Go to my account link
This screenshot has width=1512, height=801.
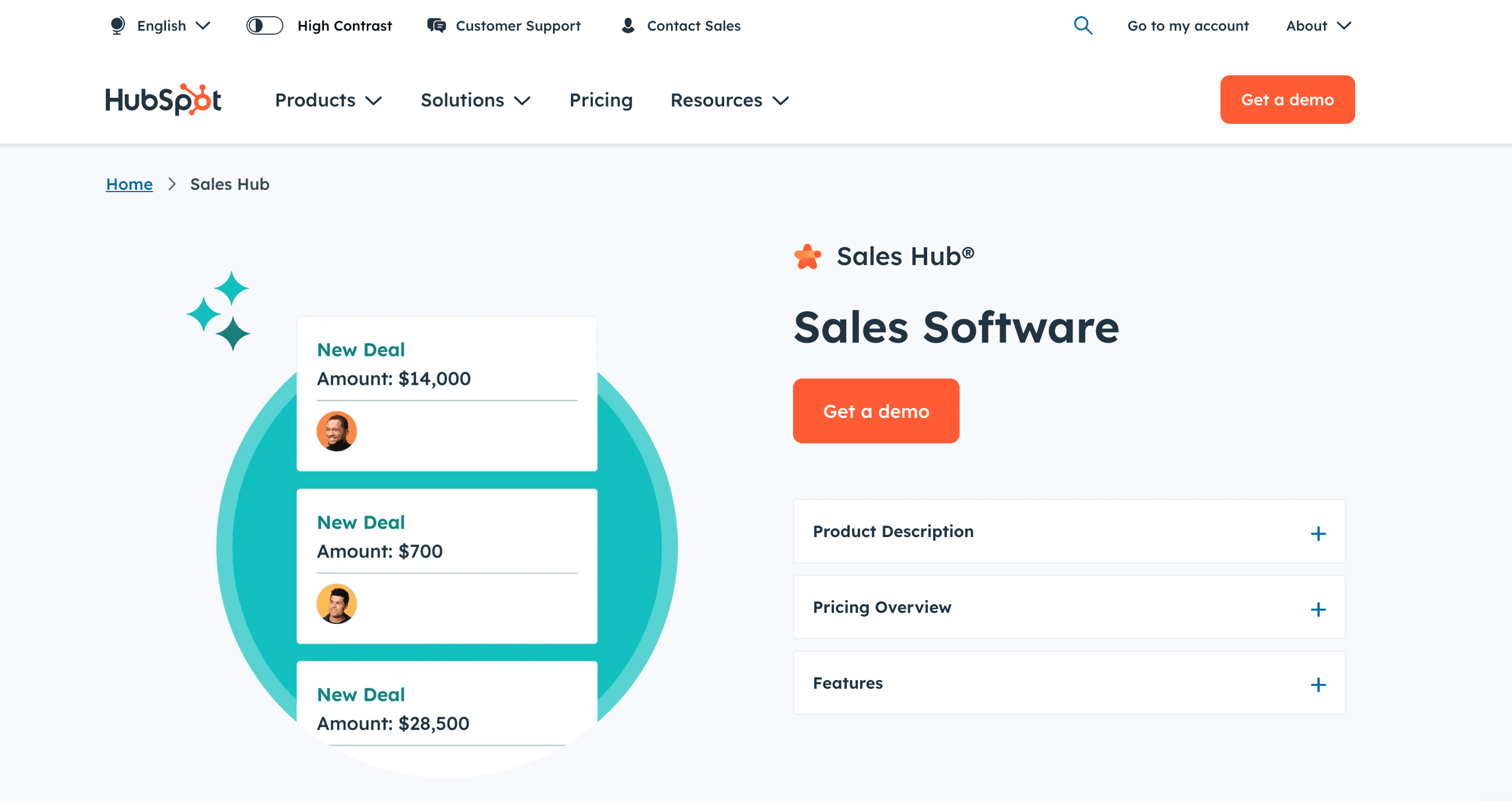(x=1188, y=26)
